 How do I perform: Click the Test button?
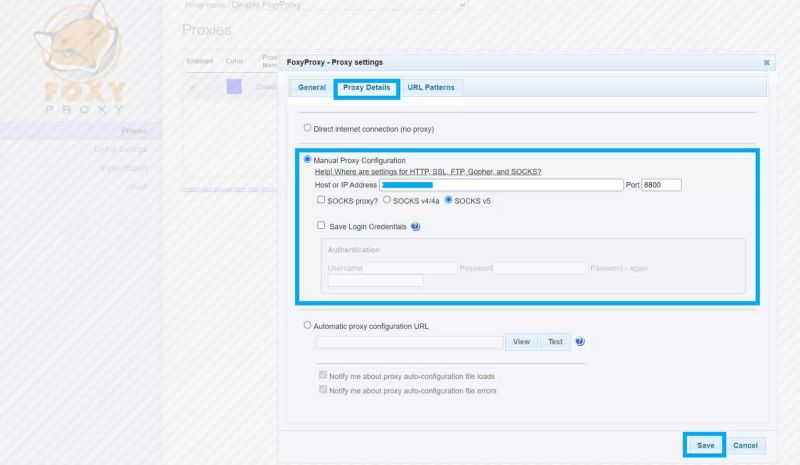(555, 341)
